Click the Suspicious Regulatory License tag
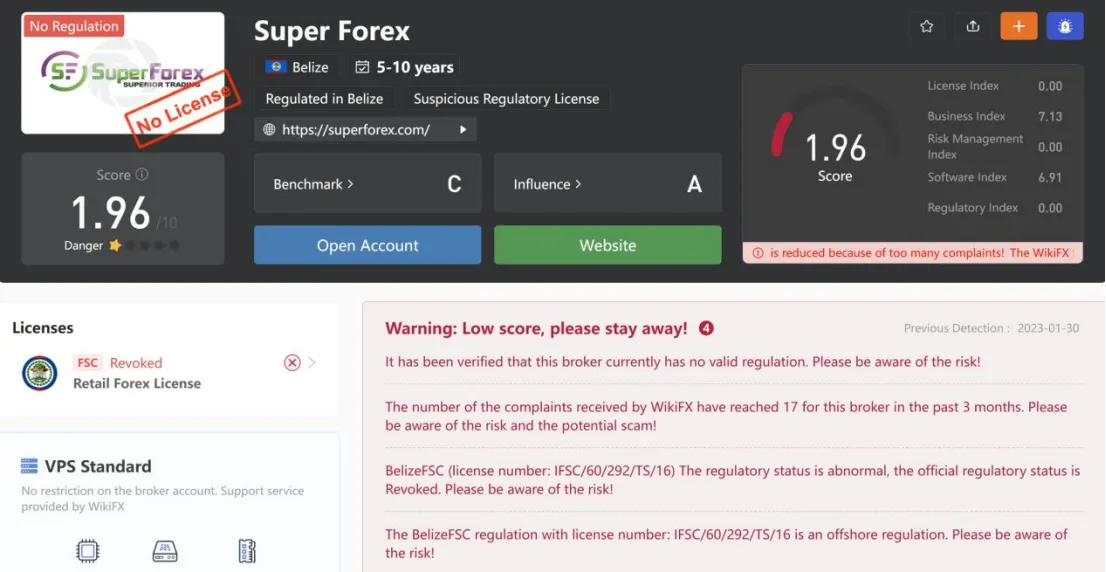Image resolution: width=1106 pixels, height=572 pixels. (x=506, y=99)
